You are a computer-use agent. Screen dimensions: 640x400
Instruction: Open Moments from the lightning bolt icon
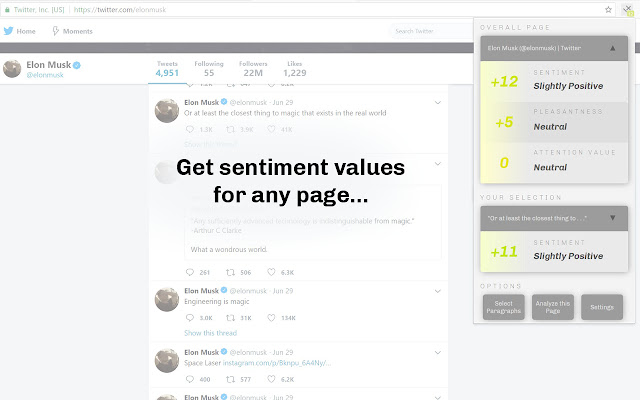pyautogui.click(x=56, y=31)
